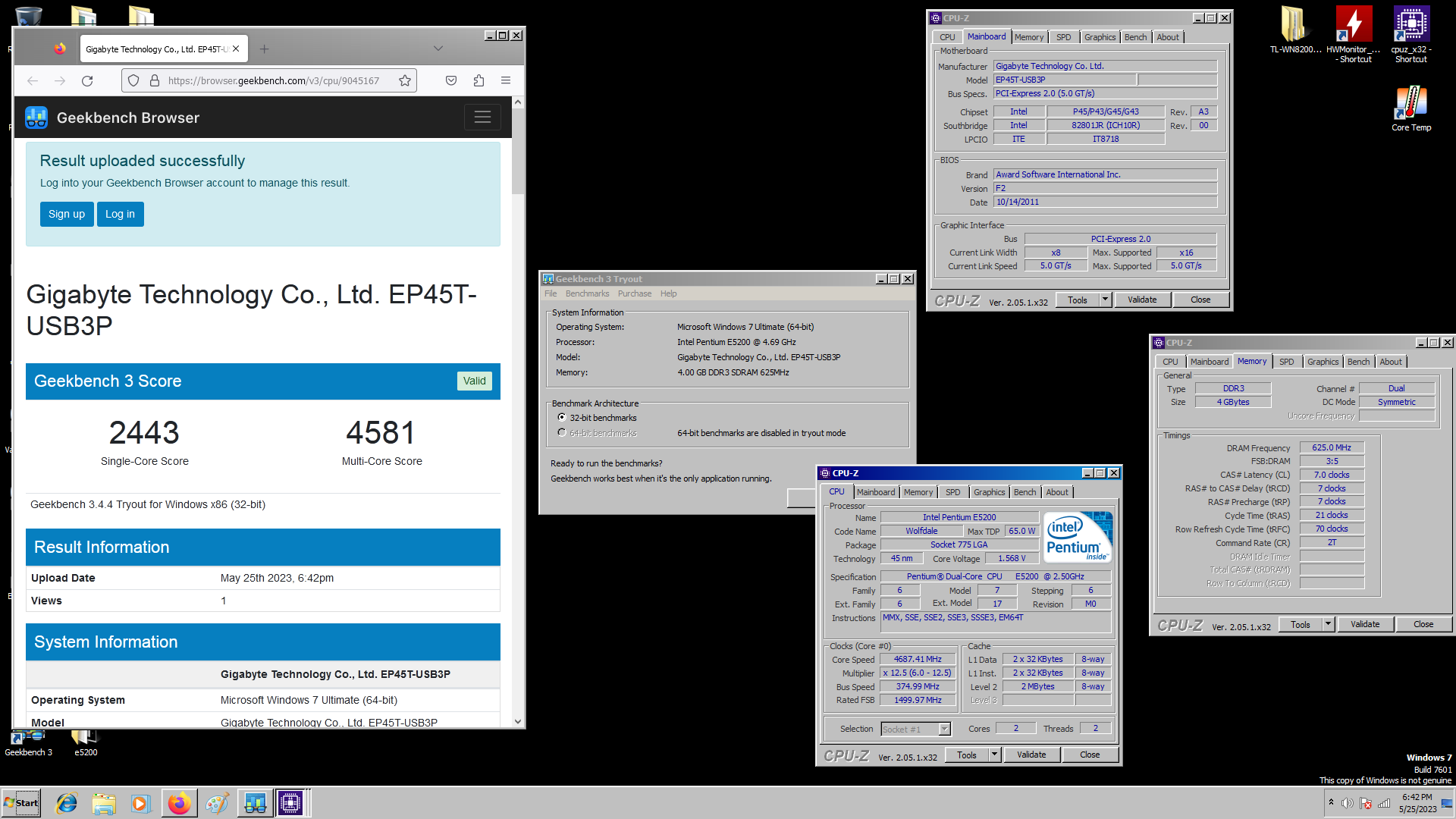Open the Firefox extensions icon
Viewport: 1456px width, 819px height.
[479, 80]
